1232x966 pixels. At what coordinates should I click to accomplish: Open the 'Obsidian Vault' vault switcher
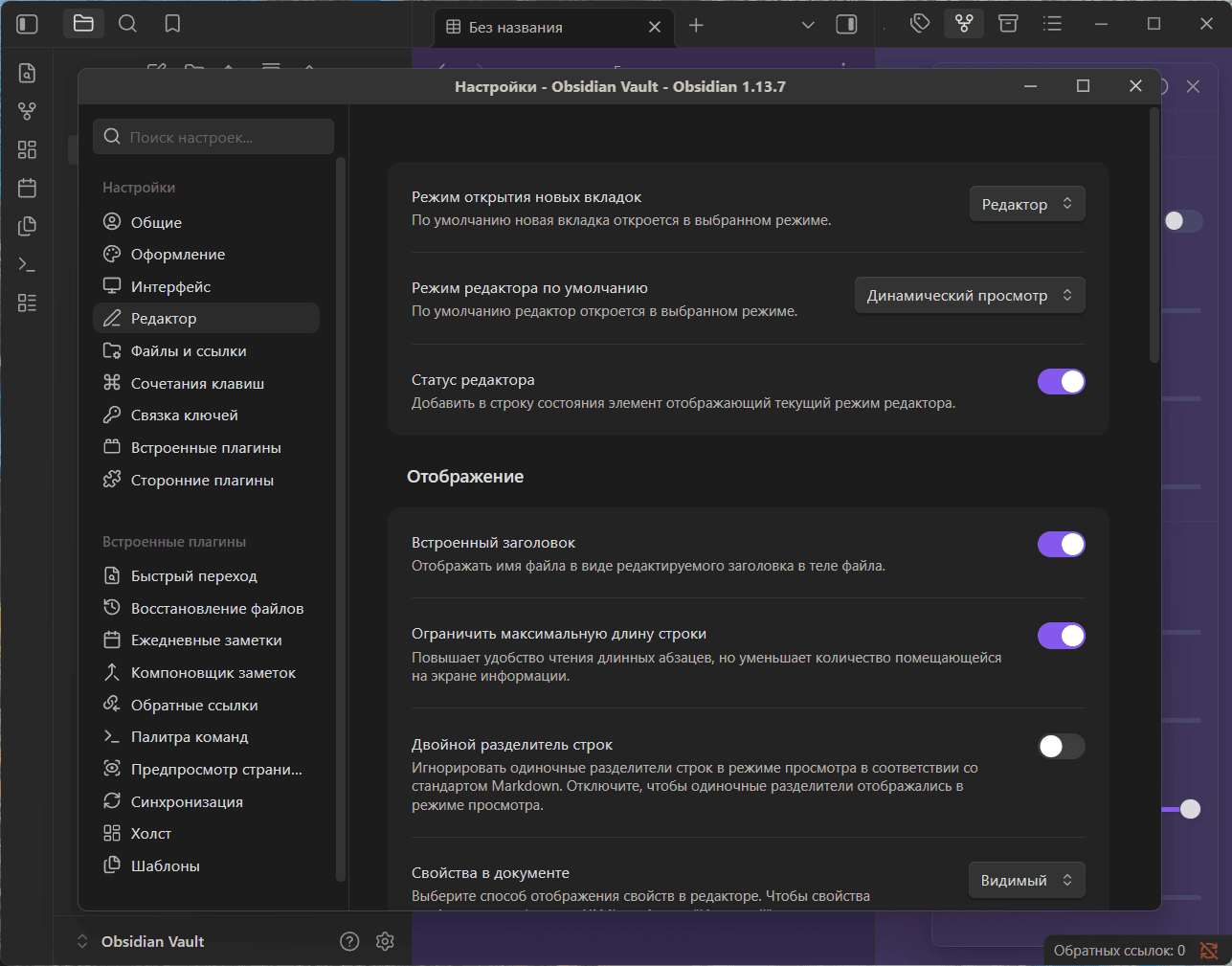click(142, 942)
